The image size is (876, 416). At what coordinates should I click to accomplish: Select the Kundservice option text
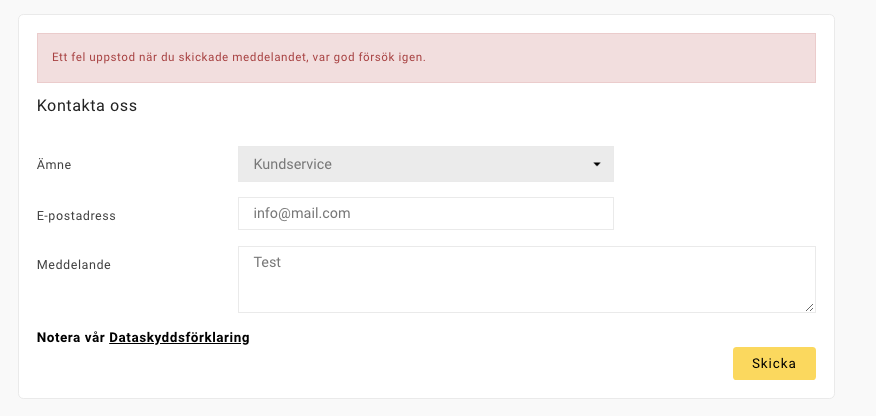[292, 164]
